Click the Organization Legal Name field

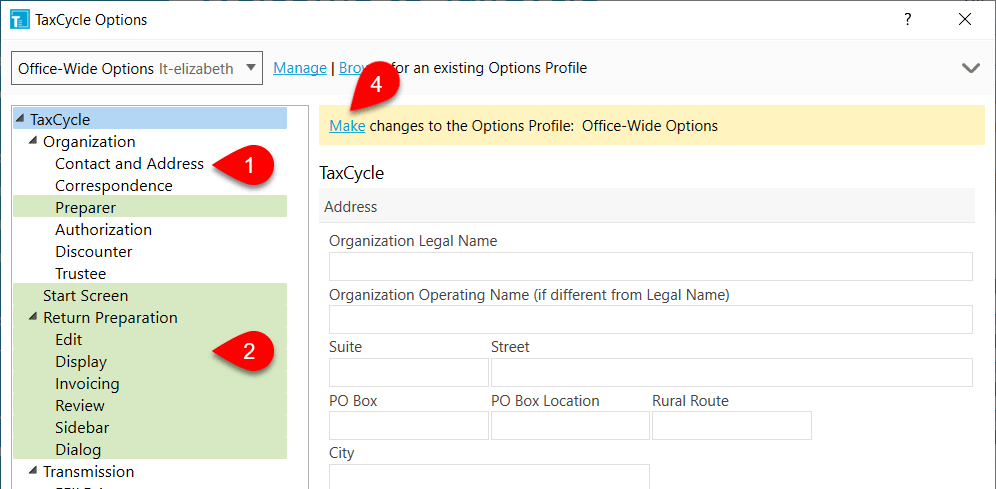click(x=650, y=267)
